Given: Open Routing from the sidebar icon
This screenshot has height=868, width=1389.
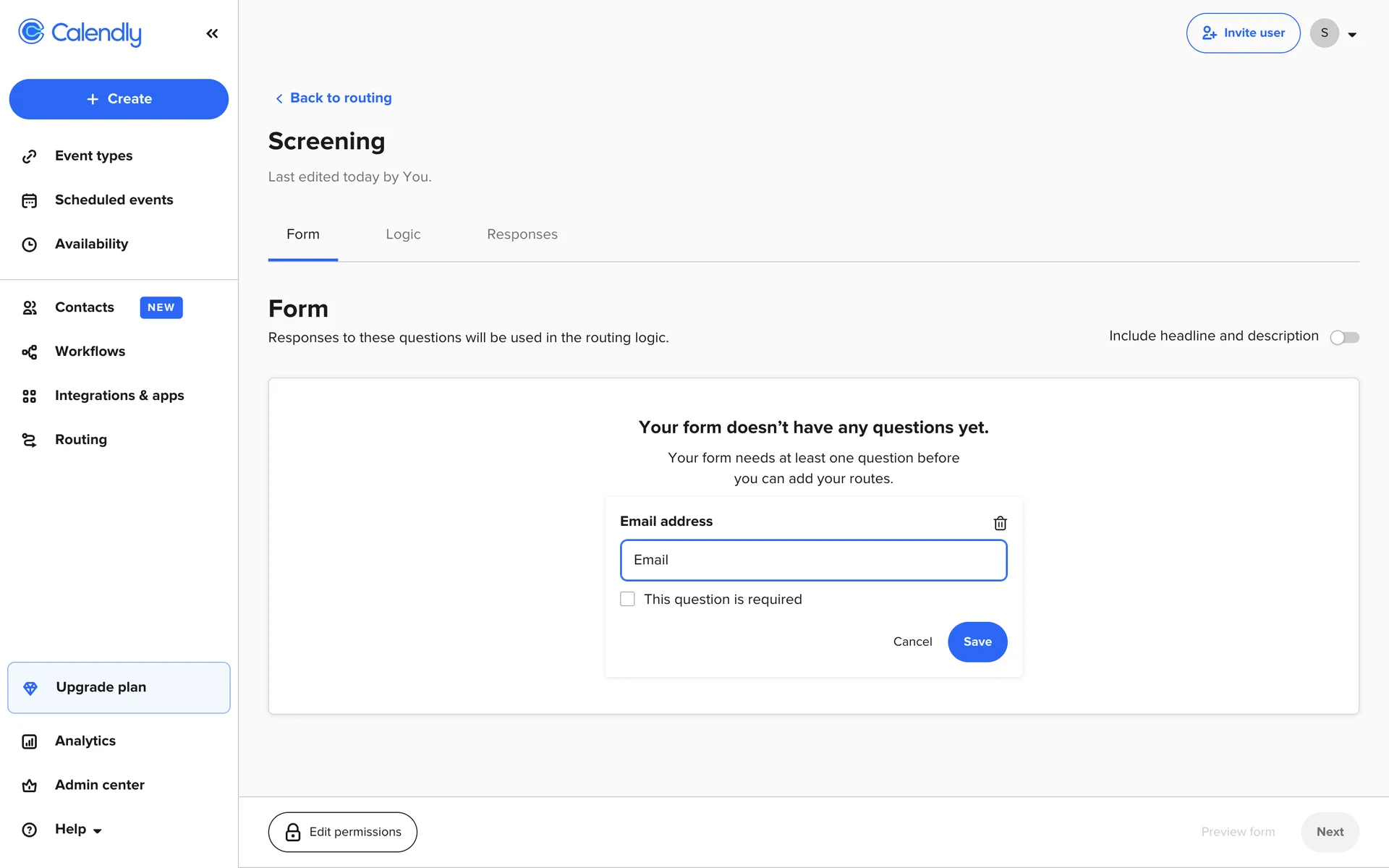Looking at the screenshot, I should pyautogui.click(x=29, y=440).
